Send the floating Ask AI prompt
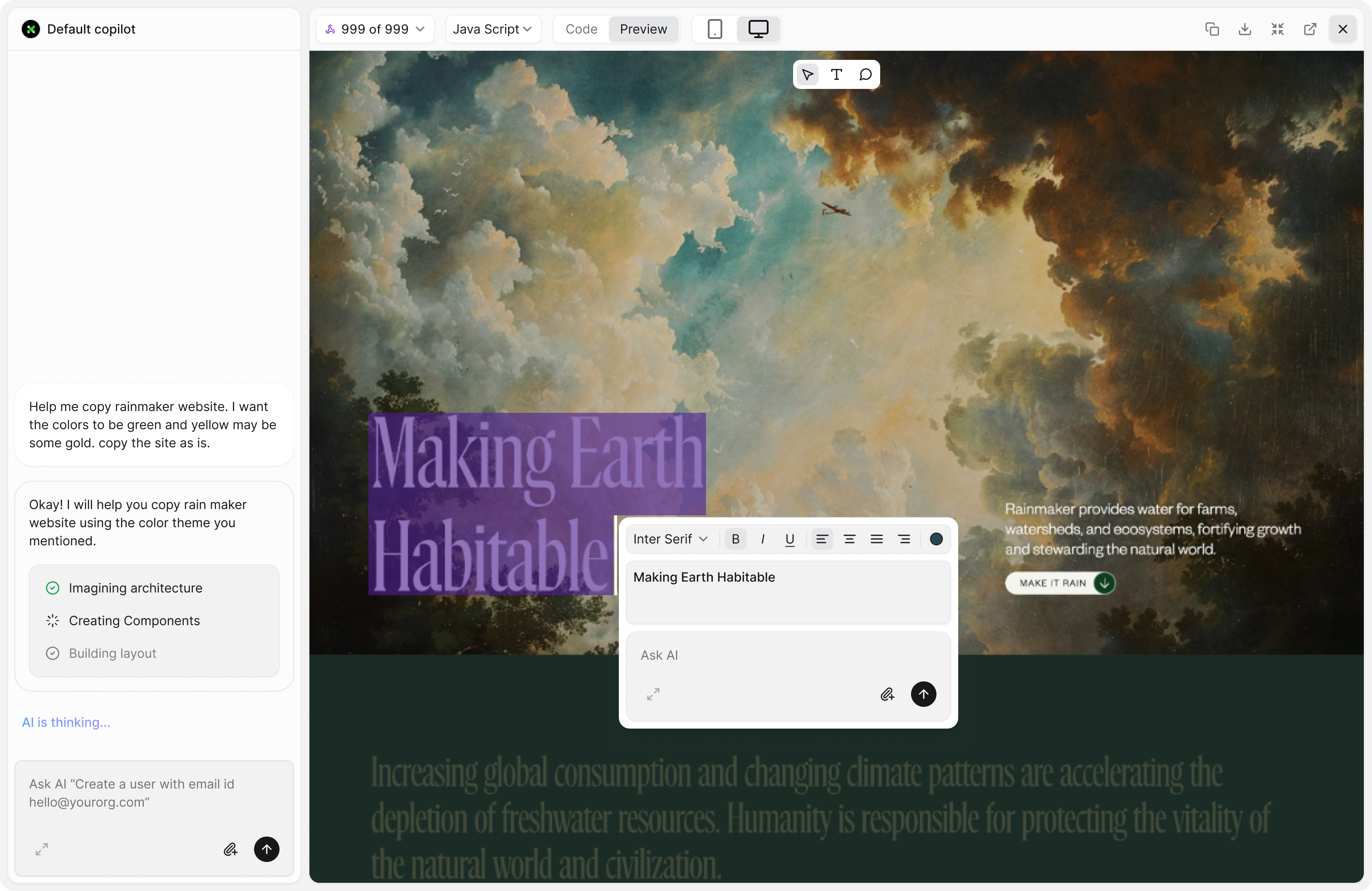The image size is (1372, 891). pos(923,694)
